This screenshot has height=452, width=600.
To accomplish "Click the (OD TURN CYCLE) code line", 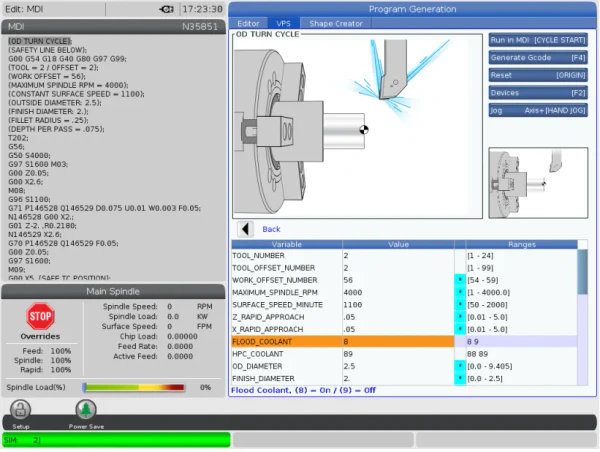I will pyautogui.click(x=40, y=41).
